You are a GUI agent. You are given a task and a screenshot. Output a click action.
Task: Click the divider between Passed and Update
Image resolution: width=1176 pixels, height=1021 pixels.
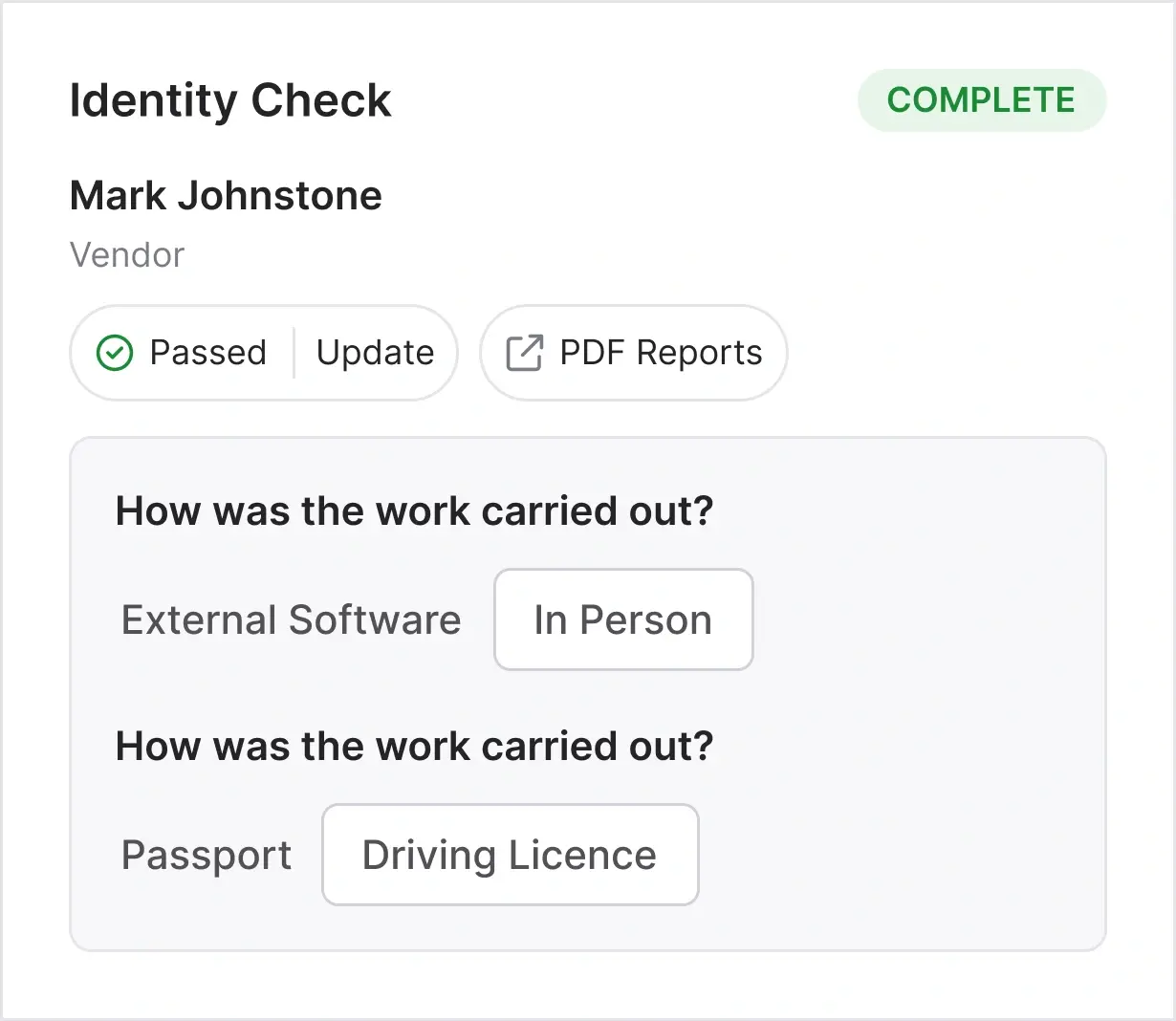295,353
